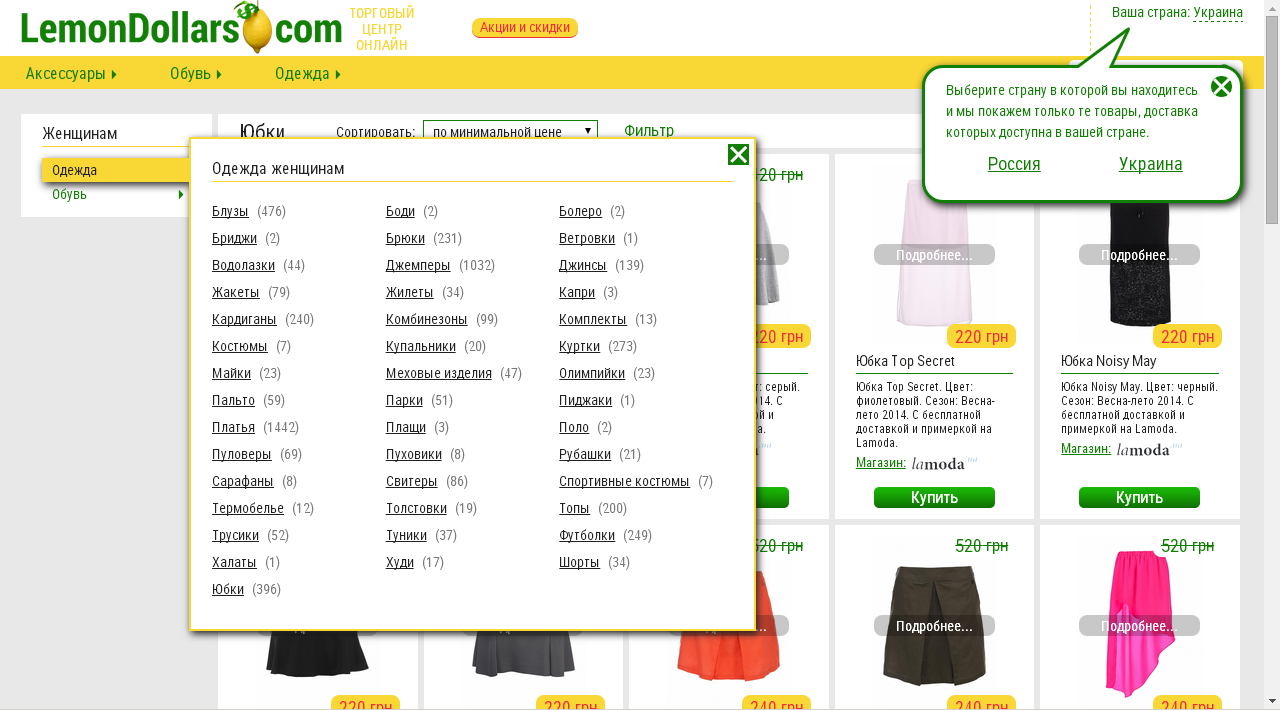Open the Шорты category
Image resolution: width=1280 pixels, height=710 pixels.
(579, 562)
